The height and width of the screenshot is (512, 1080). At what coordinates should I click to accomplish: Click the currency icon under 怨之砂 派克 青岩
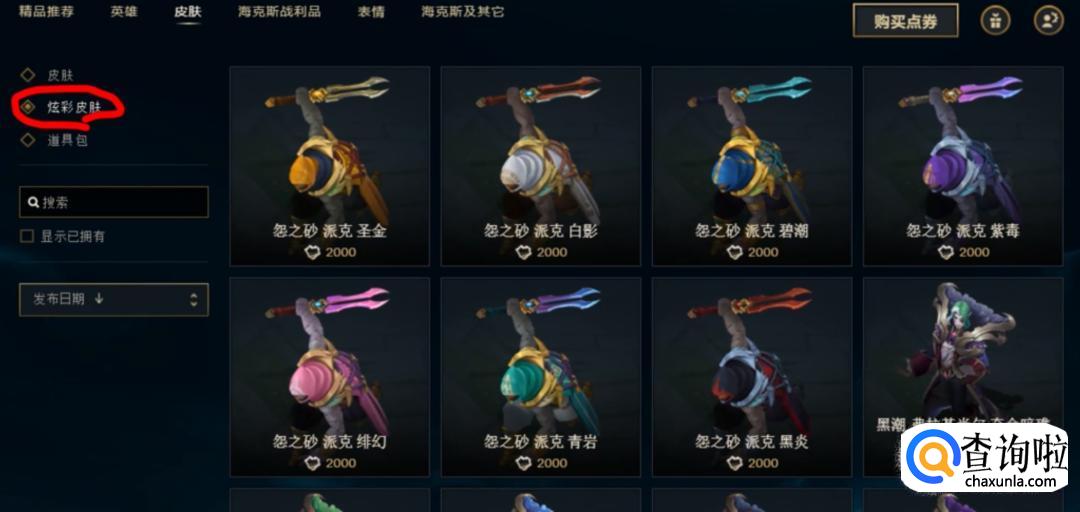tap(523, 463)
